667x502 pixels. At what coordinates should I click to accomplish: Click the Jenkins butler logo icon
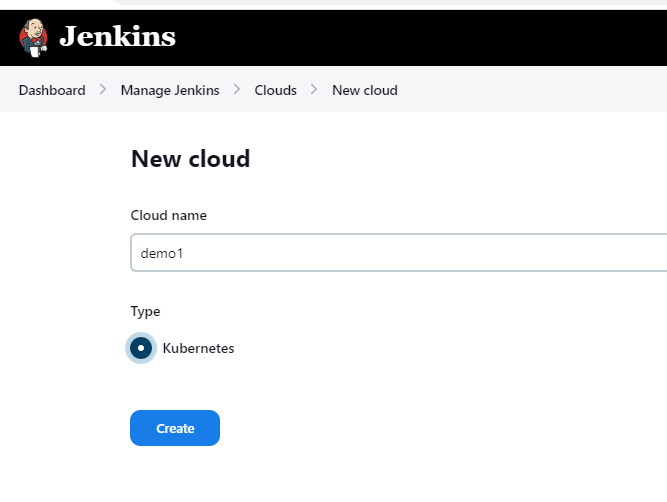pos(33,37)
